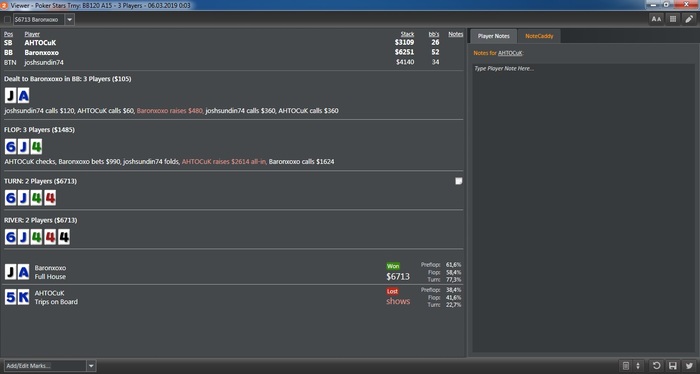
Task: Click the green Won badge
Action: coord(393,266)
